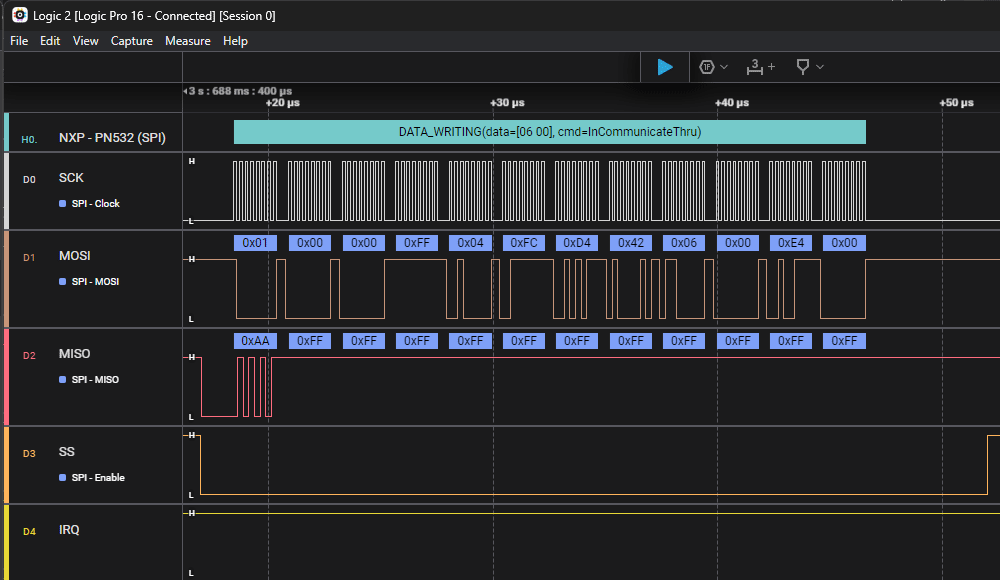This screenshot has height=580, width=1000.
Task: Click the plus sign next to measurement icon
Action: [771, 67]
